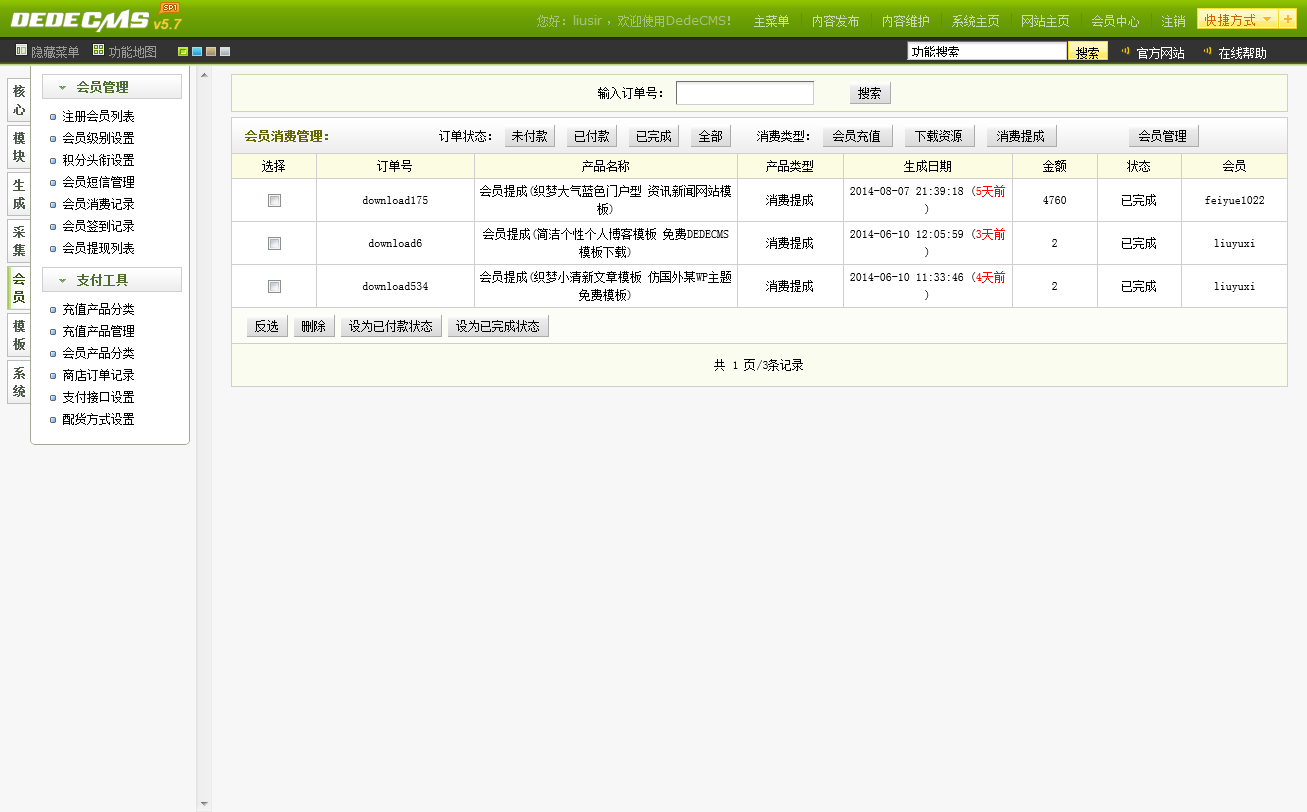Open the 快捷方式 shortcut dropdown

click(x=1237, y=19)
